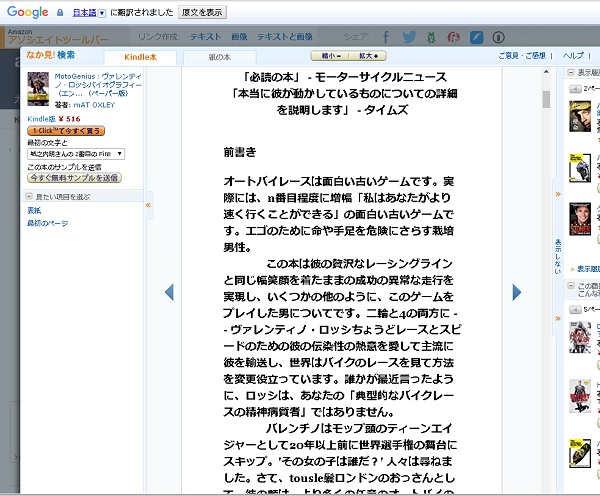Click the 拡大 zoom in button
This screenshot has width=600, height=496.
pos(369,57)
